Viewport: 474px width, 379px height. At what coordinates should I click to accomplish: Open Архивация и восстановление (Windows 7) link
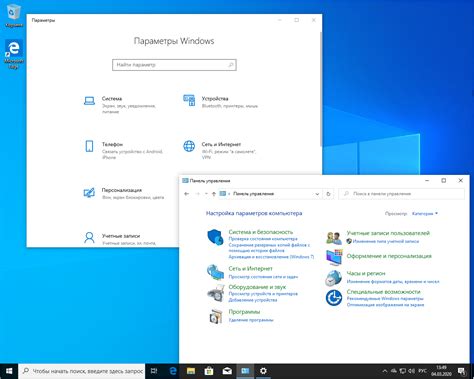pyautogui.click(x=271, y=257)
